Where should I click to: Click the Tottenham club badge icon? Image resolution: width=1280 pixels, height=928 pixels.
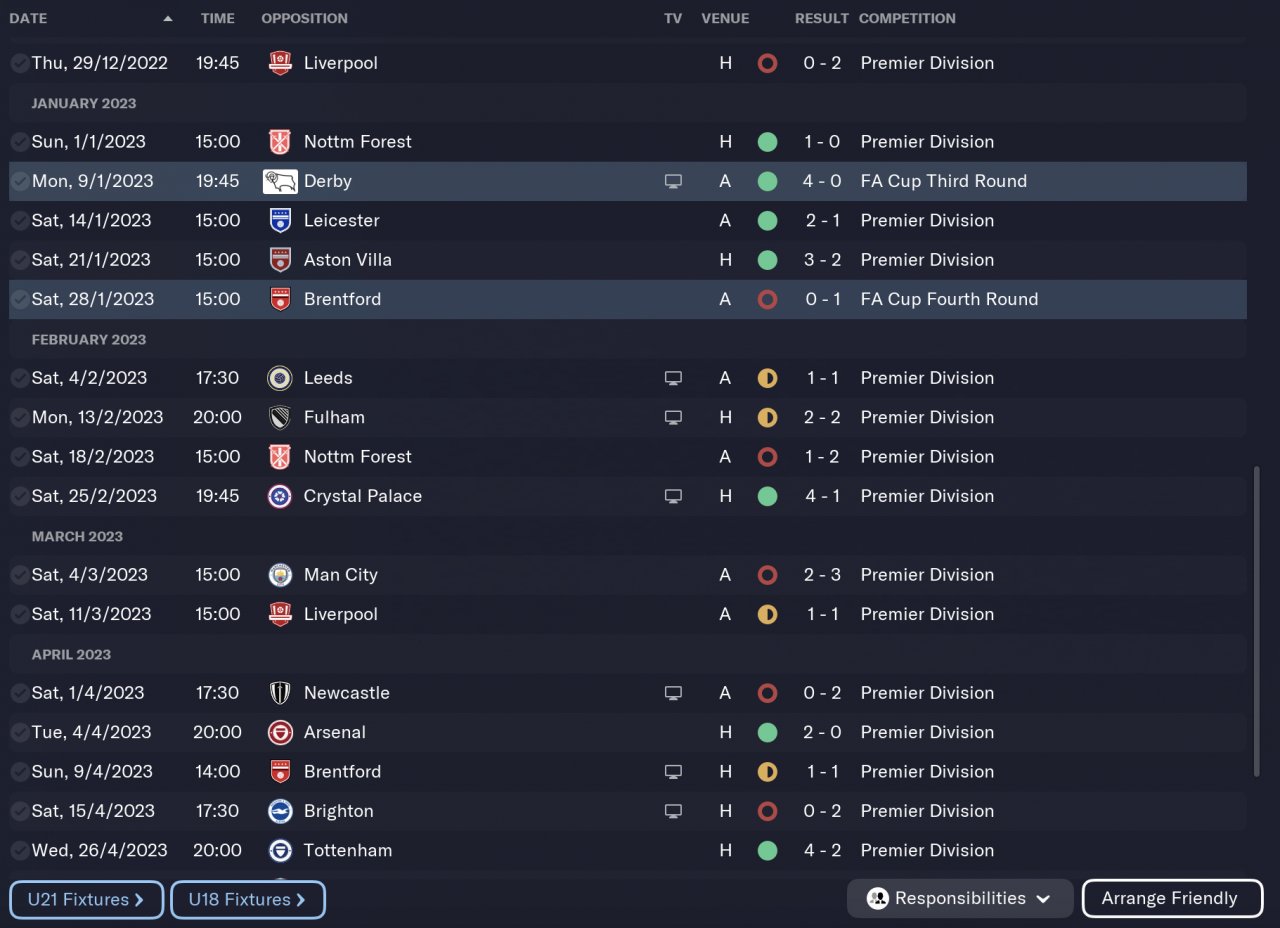coord(280,850)
